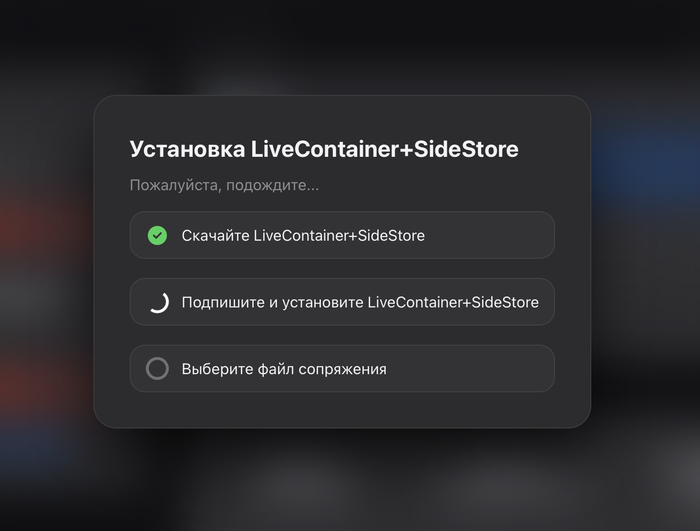
Task: Click the "Пожалуйста, подождите..." subtitle text
Action: (x=224, y=185)
